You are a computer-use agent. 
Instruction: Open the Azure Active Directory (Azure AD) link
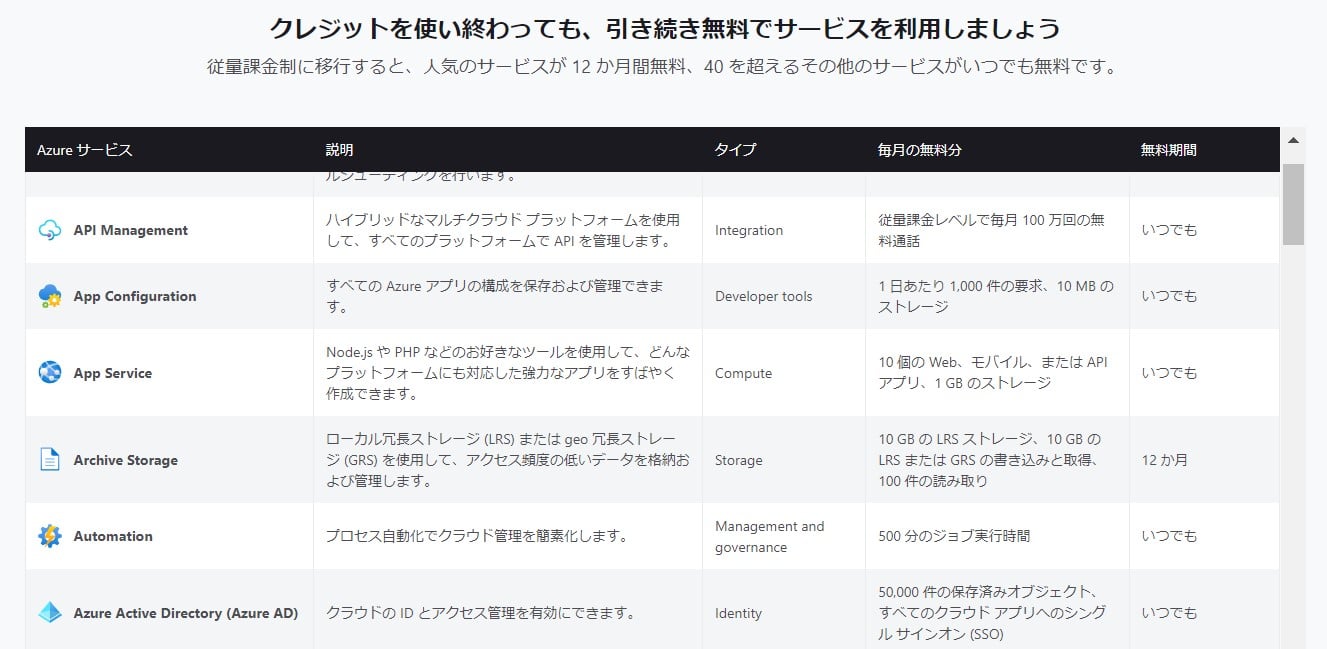186,613
